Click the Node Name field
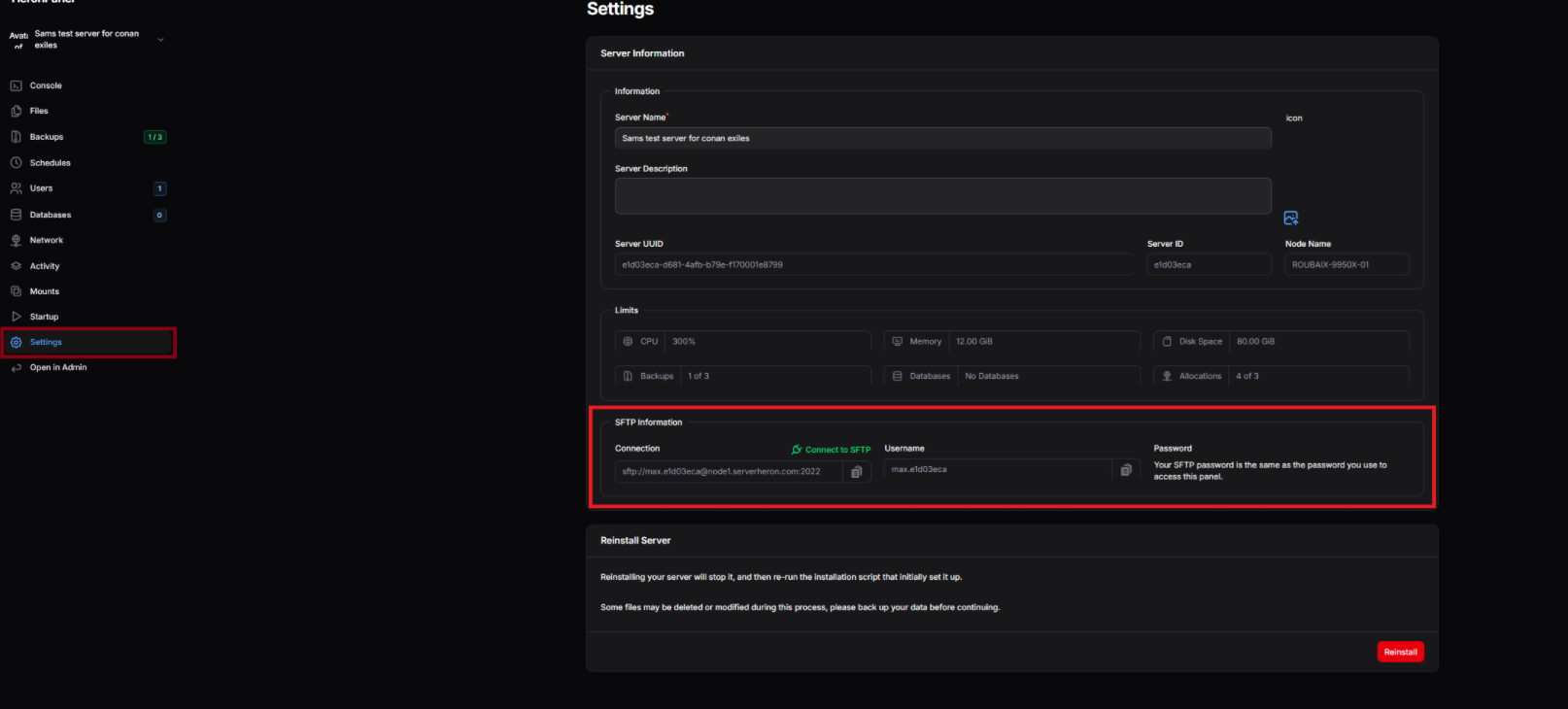The width and height of the screenshot is (1568, 709). point(1346,264)
